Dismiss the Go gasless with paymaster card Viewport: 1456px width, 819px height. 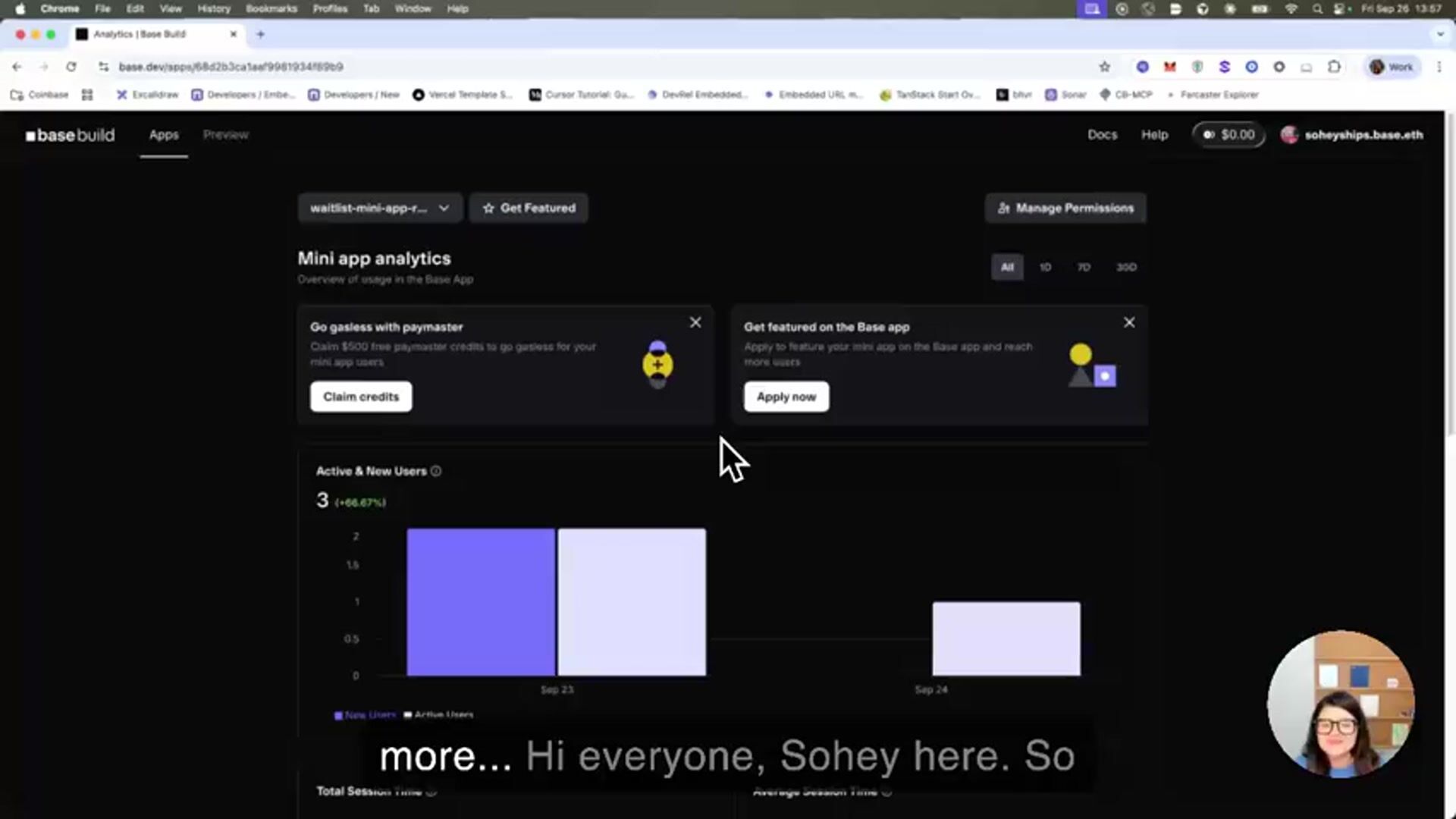tap(695, 322)
